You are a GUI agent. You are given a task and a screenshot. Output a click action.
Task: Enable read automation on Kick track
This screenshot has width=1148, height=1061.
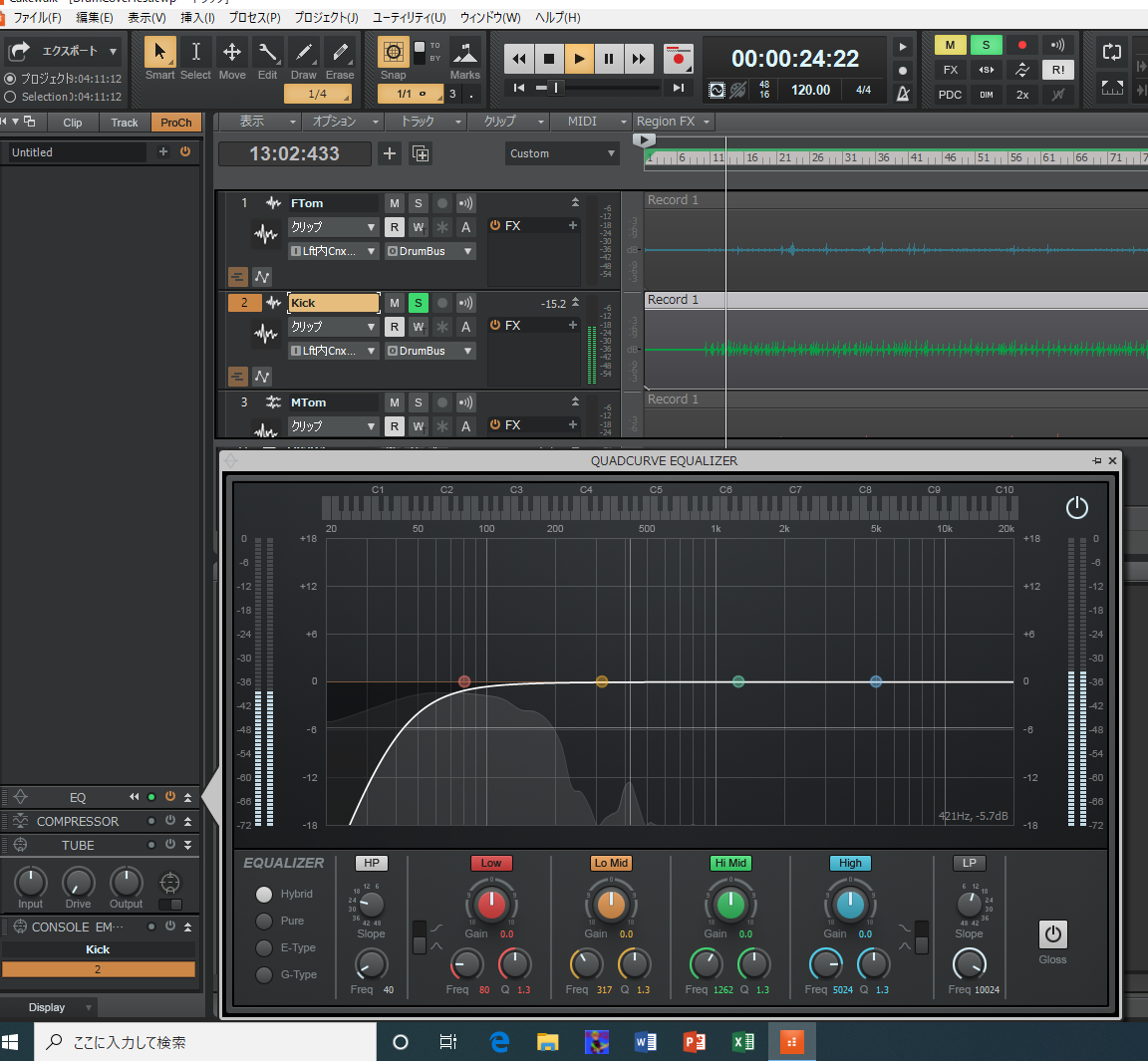tap(395, 327)
